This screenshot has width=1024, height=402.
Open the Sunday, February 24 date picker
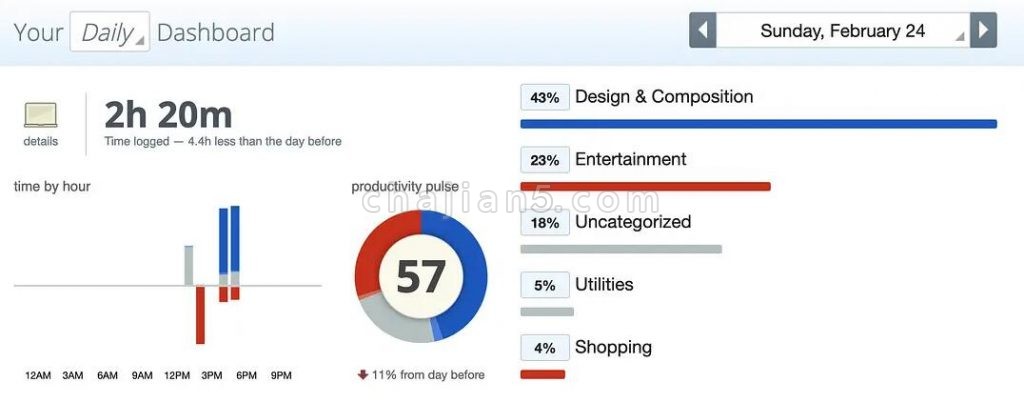(843, 30)
